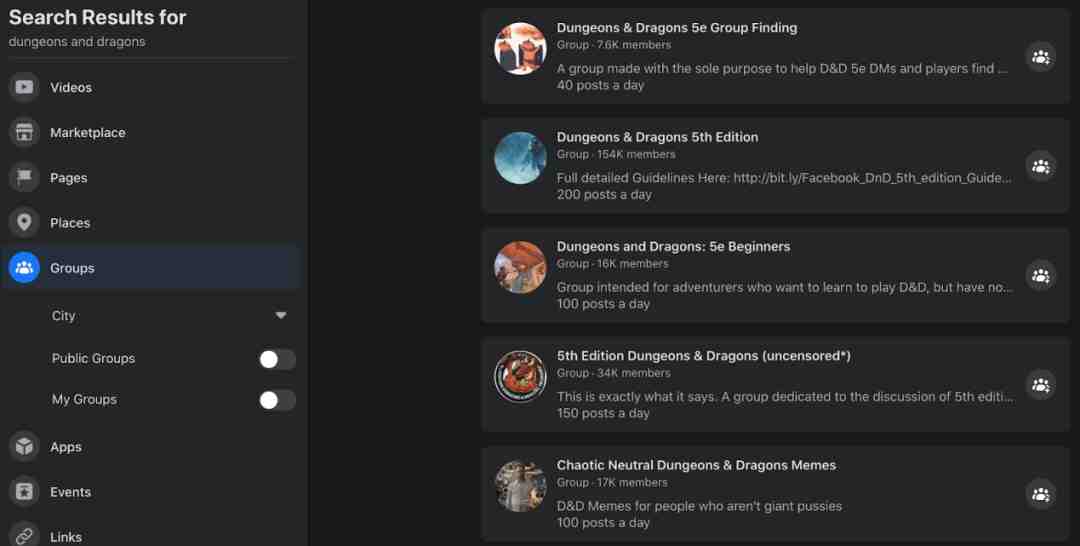The height and width of the screenshot is (546, 1080).
Task: Open 5th Edition Dungeons & Dragons (uncensored*) link
Action: tap(703, 356)
